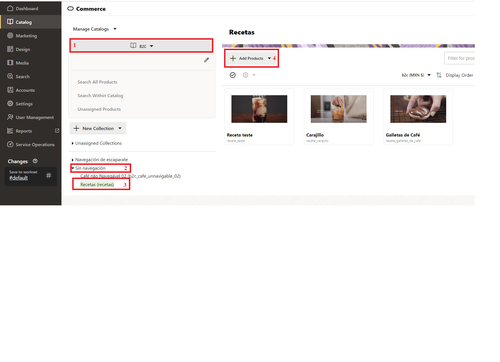Open the #default workset link
This screenshot has height=362, width=500.
pos(19,178)
